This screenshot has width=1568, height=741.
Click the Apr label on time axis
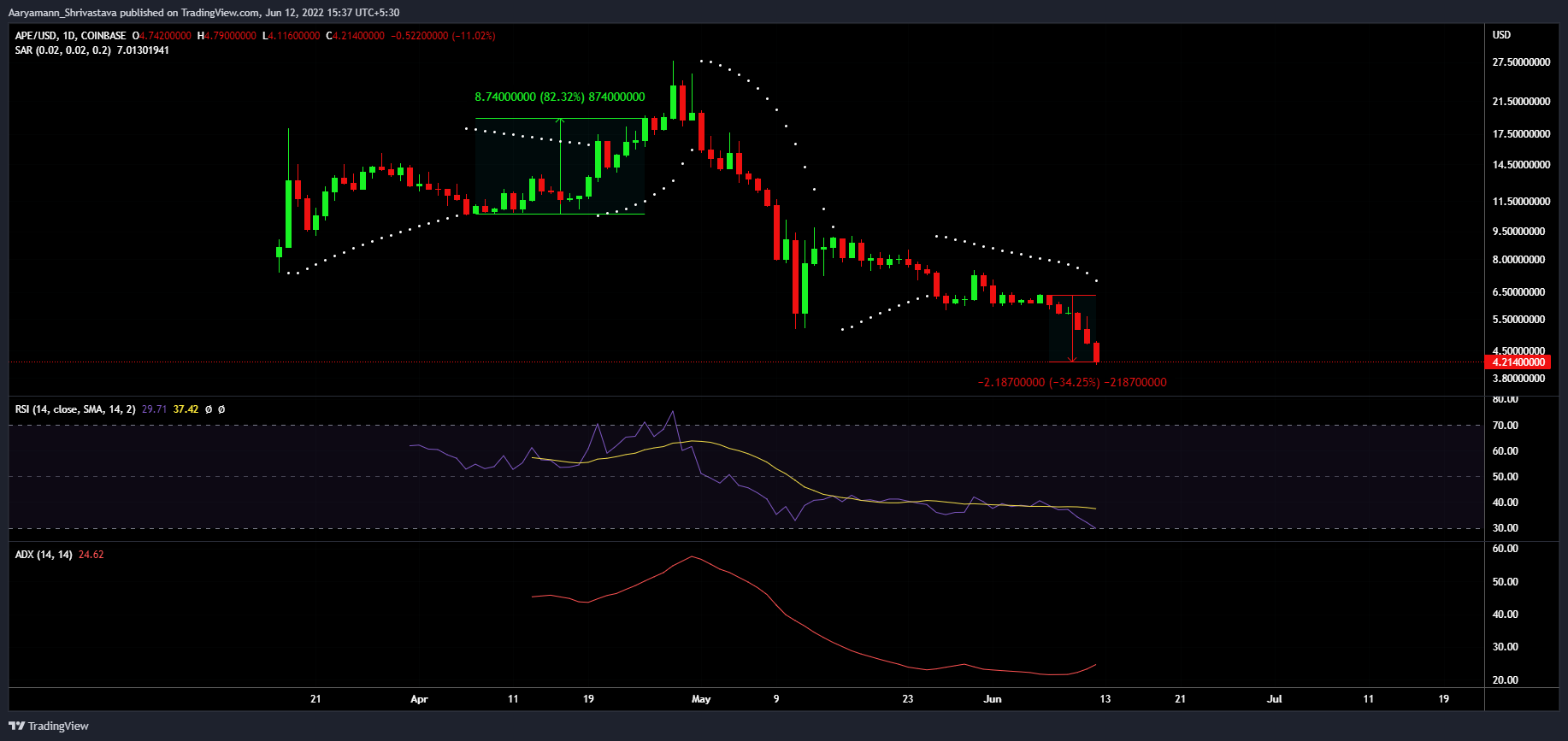[x=419, y=699]
